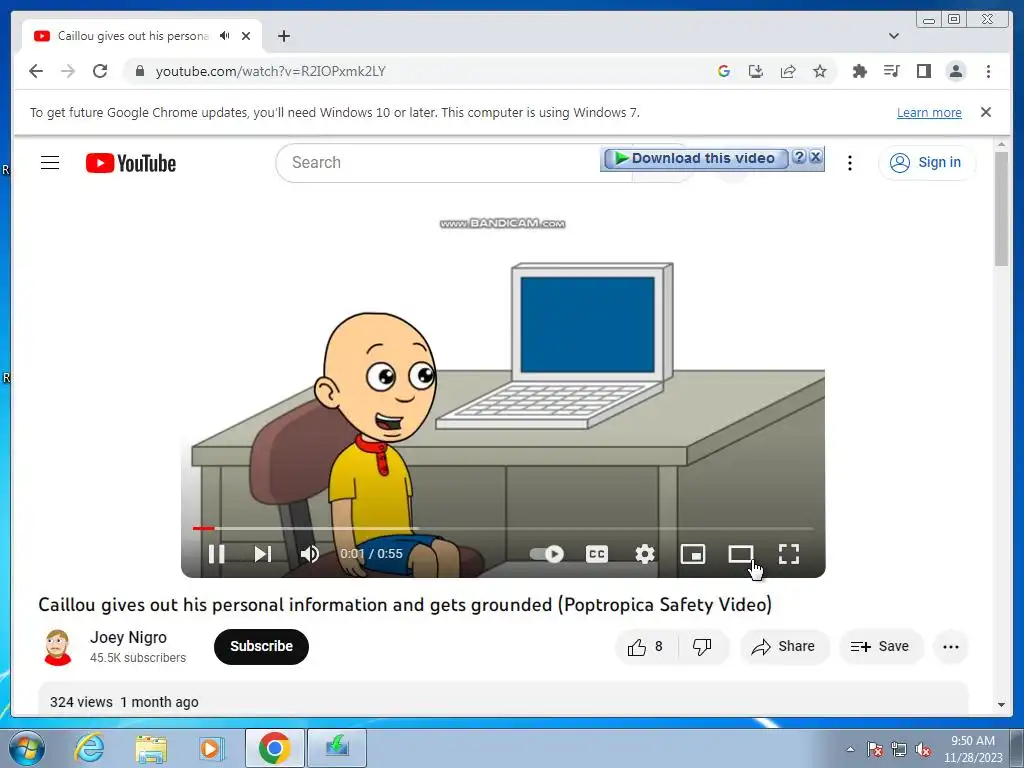Open help on download bar question mark
Viewport: 1024px width, 768px height.
coord(799,157)
